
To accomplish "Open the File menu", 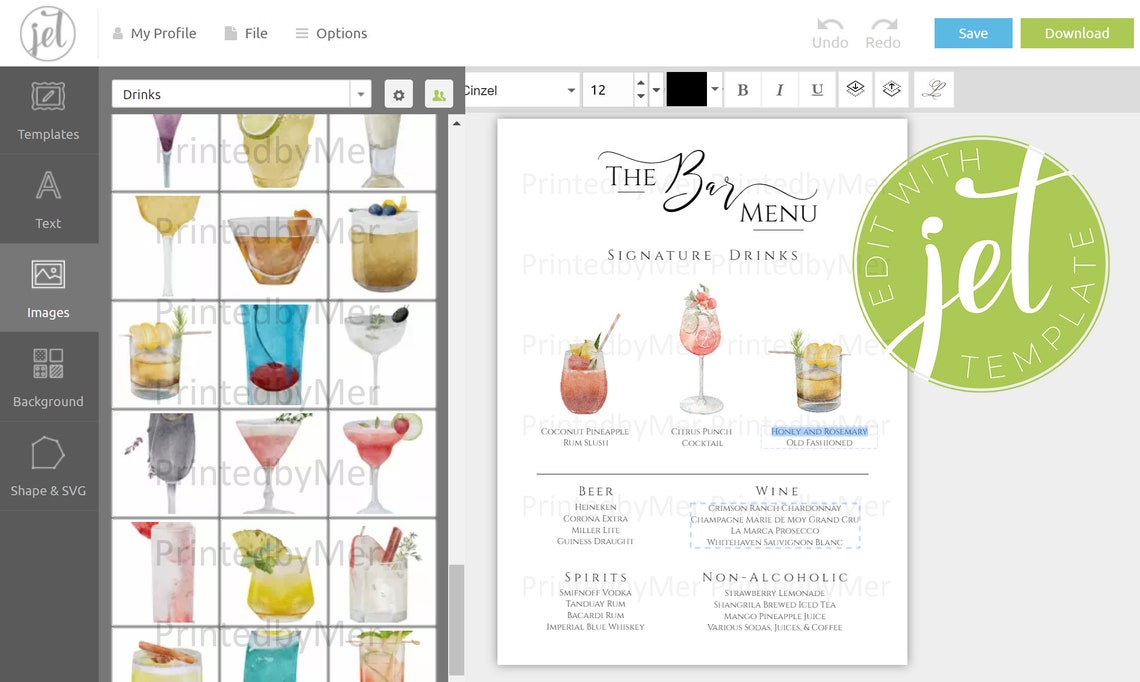I will point(246,32).
